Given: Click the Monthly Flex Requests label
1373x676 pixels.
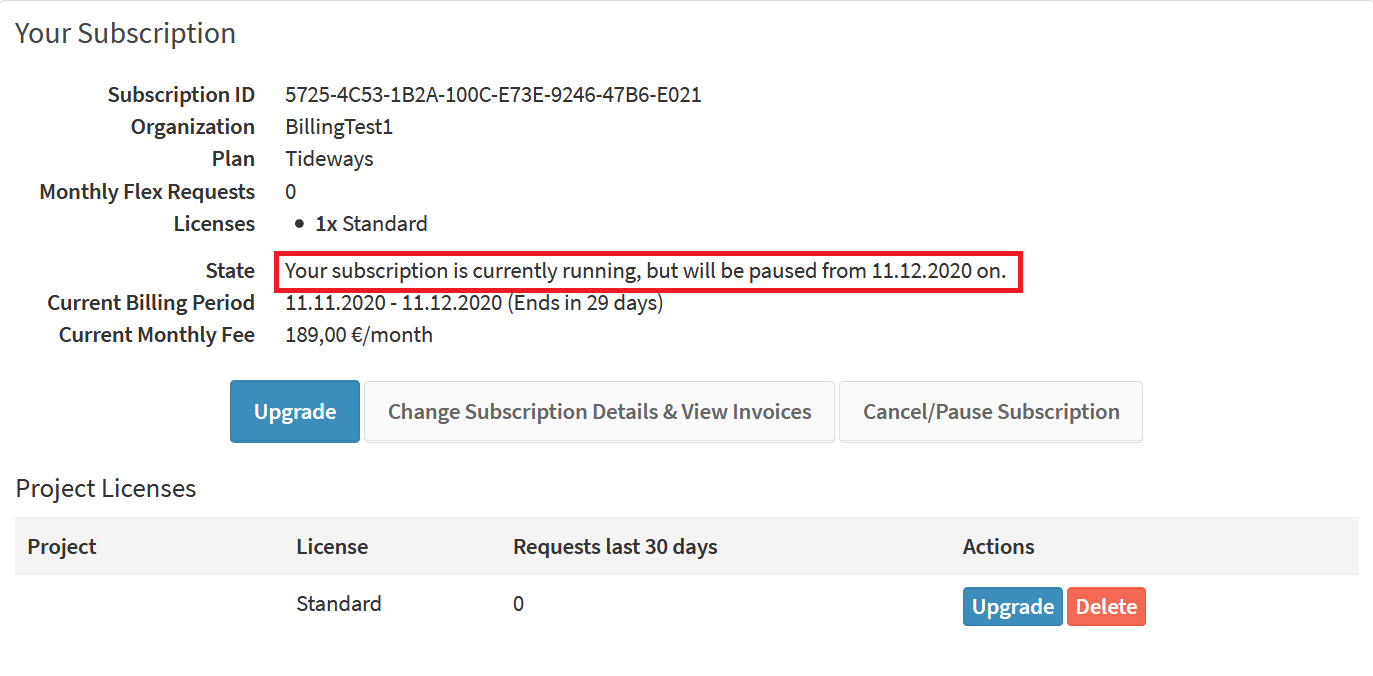Looking at the screenshot, I should (x=147, y=192).
